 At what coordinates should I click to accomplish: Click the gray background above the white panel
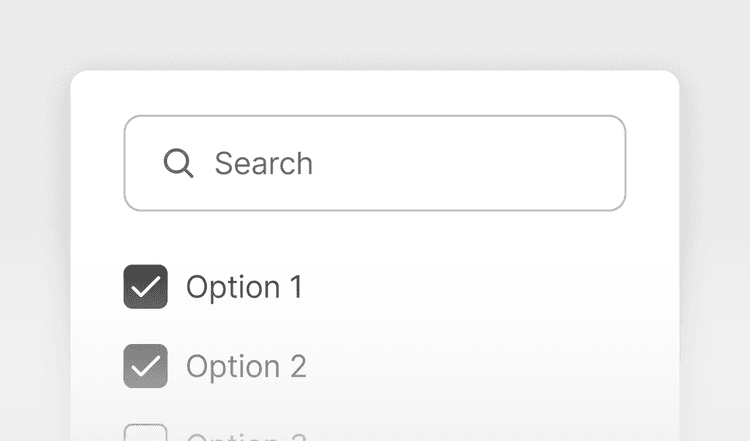375,35
